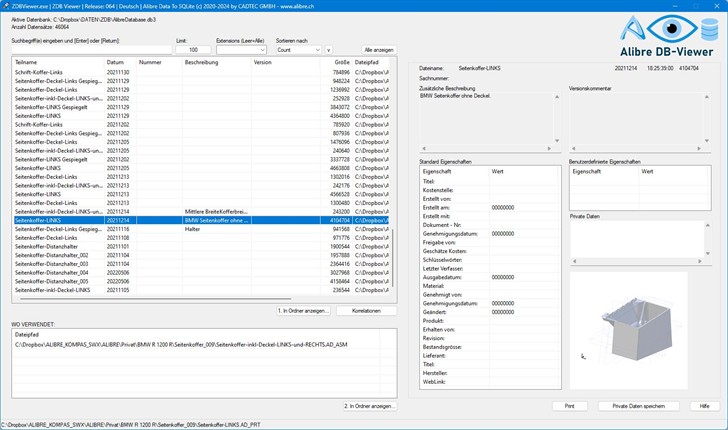Click the Alibre DB-Viewer logo
728x430 pixels.
[669, 36]
